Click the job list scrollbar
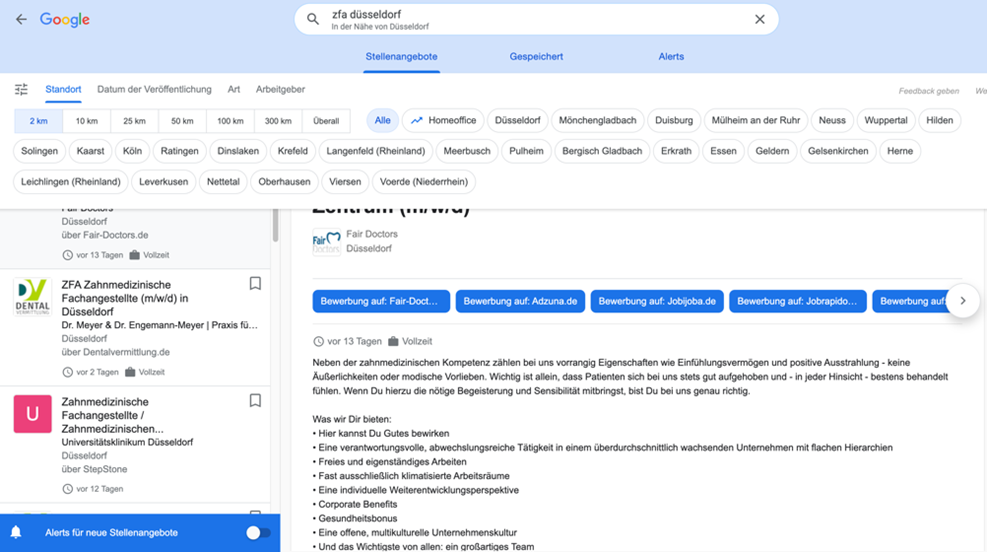Screen dimensions: 987x552 click(x=275, y=225)
